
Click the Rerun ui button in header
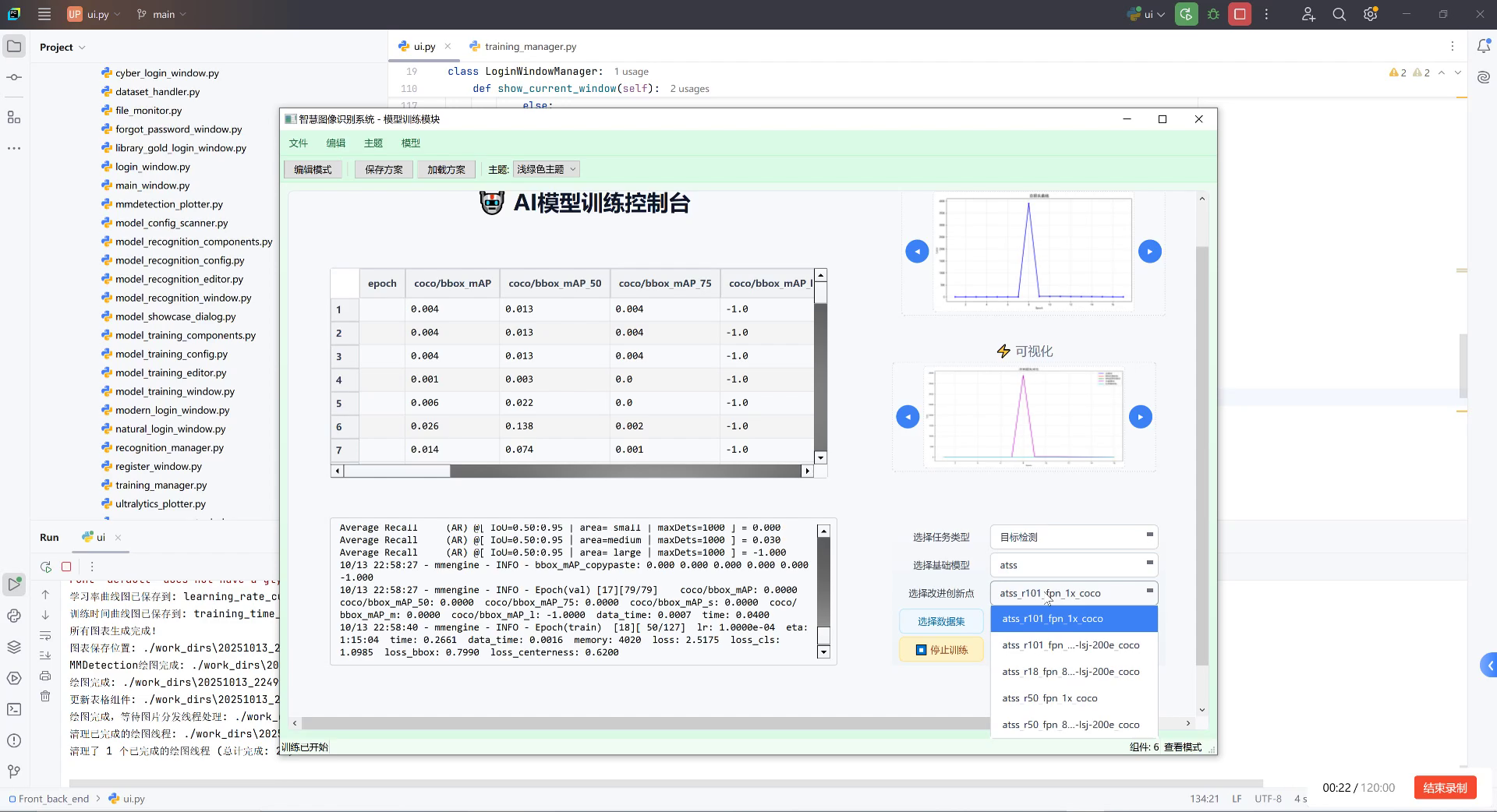pyautogui.click(x=1186, y=14)
